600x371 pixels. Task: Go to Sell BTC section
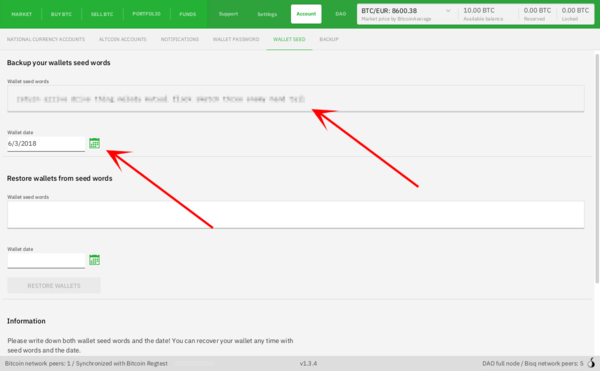[x=102, y=14]
